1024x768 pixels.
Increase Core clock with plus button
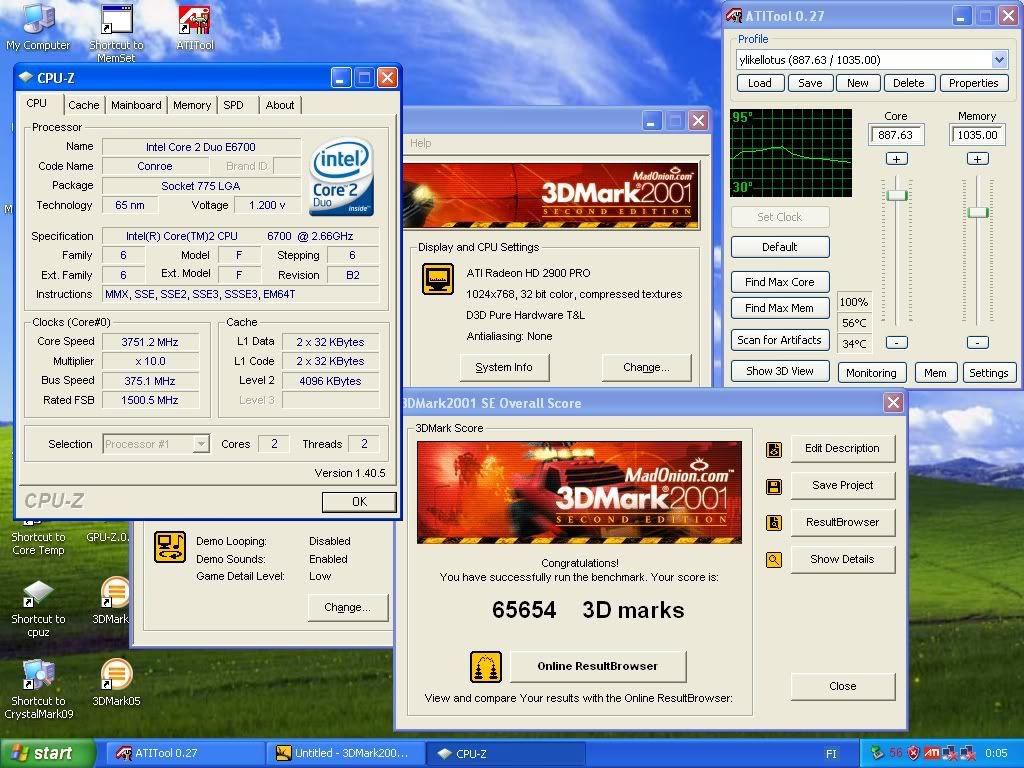click(897, 159)
